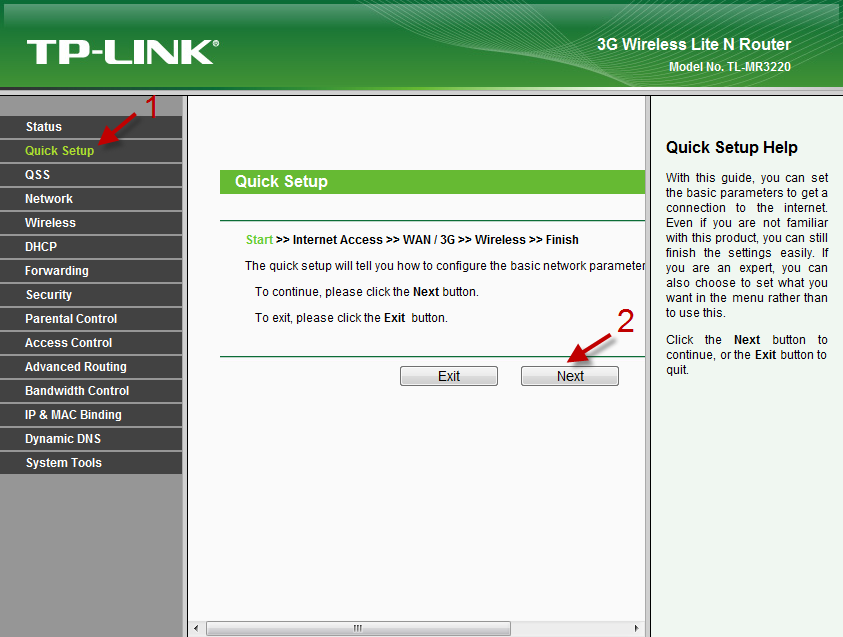Open the Dynamic DNS menu

tap(91, 439)
